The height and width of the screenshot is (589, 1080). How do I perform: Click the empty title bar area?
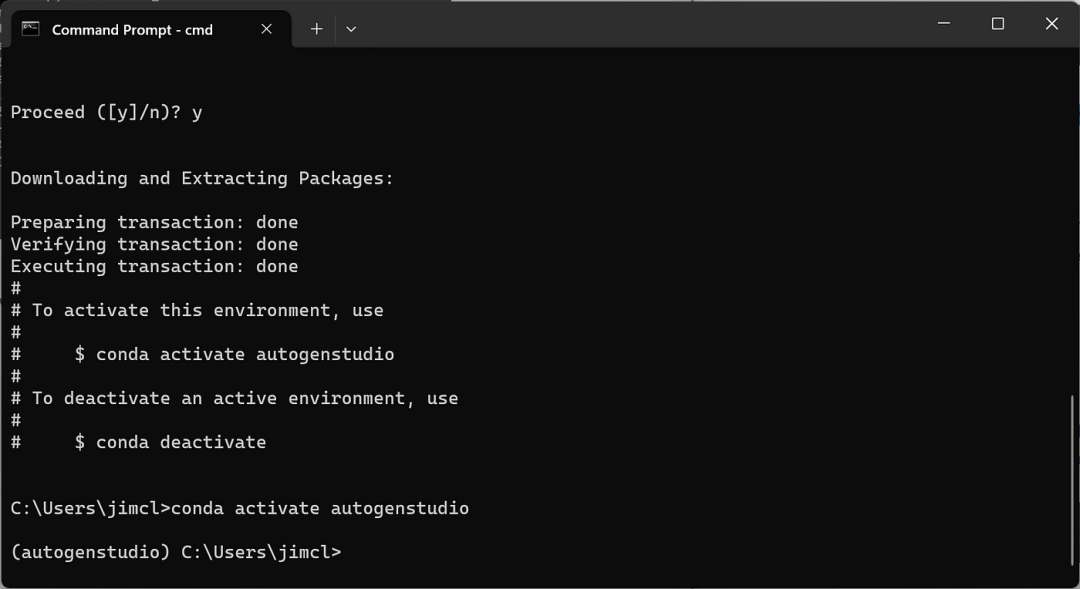(640, 24)
